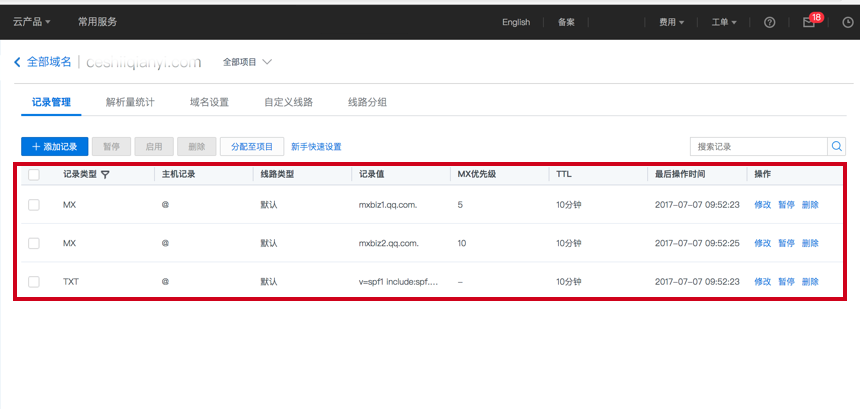Open the 工单 dropdown menu

(723, 22)
